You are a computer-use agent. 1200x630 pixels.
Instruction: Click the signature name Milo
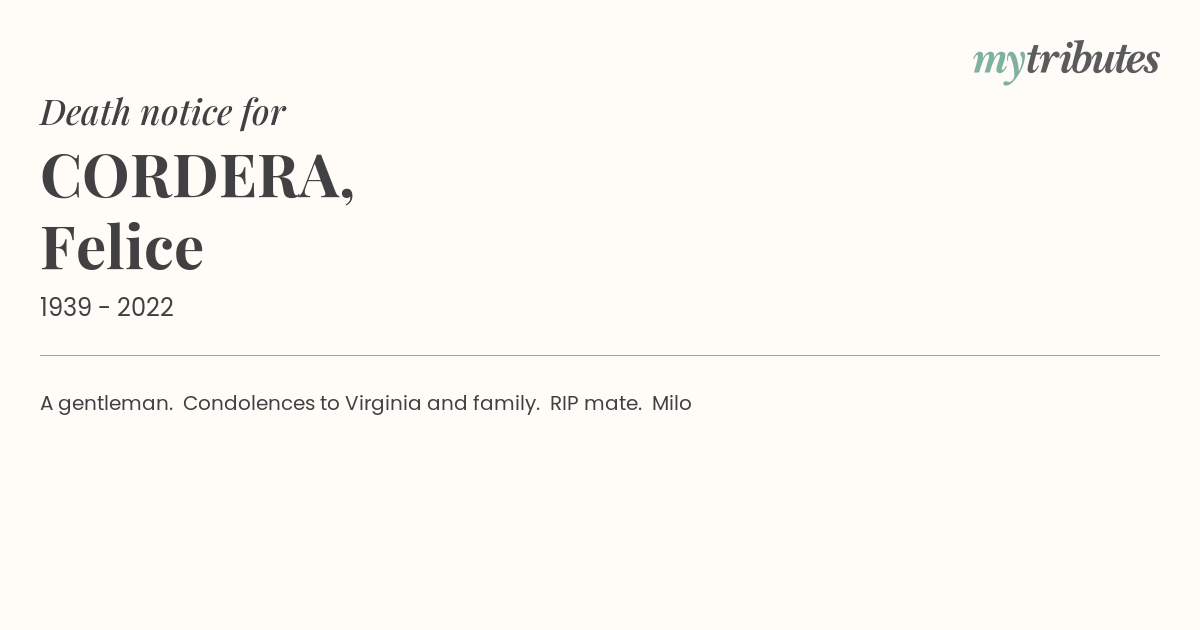point(672,404)
